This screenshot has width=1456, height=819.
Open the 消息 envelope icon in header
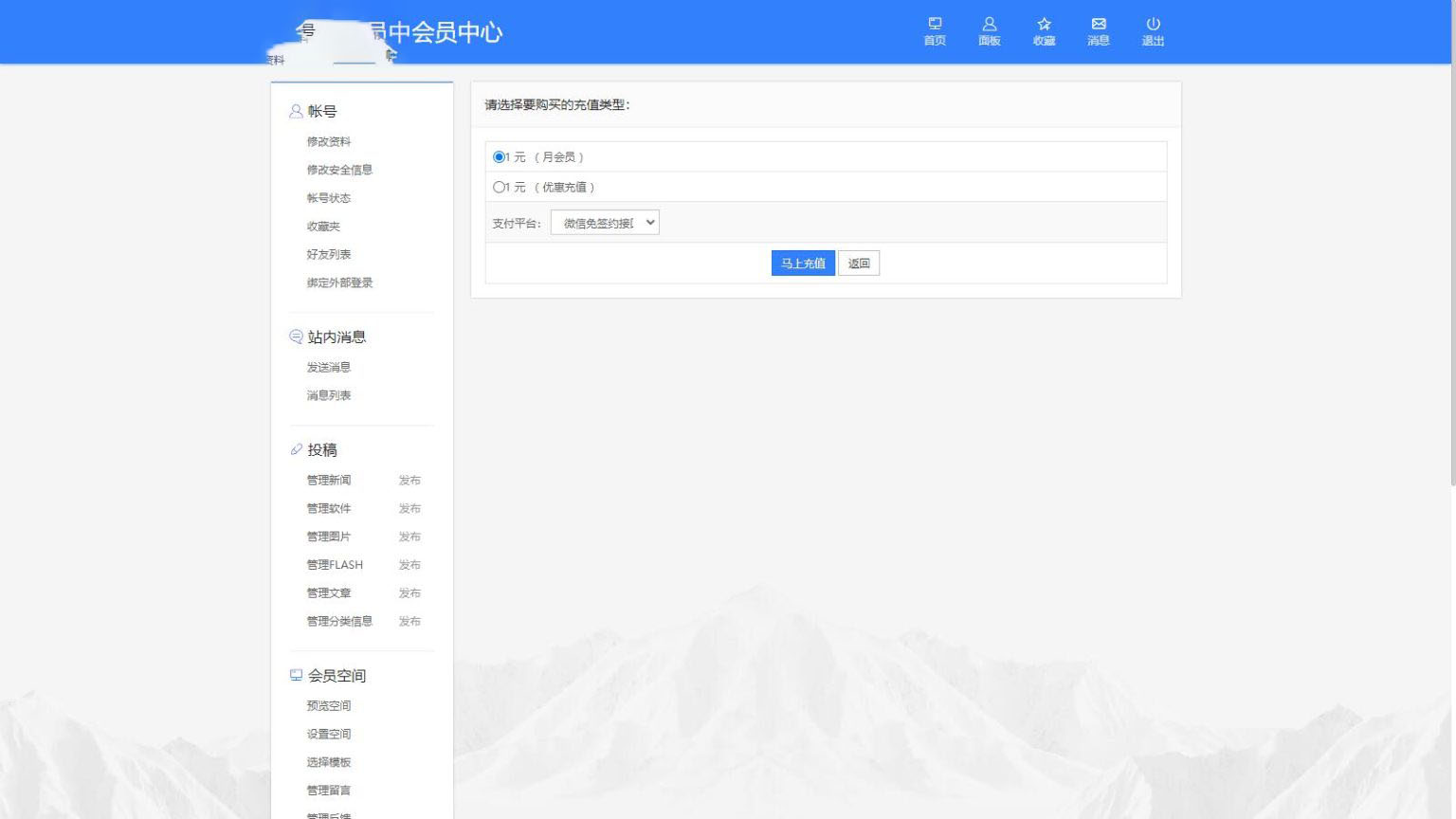pos(1098,25)
